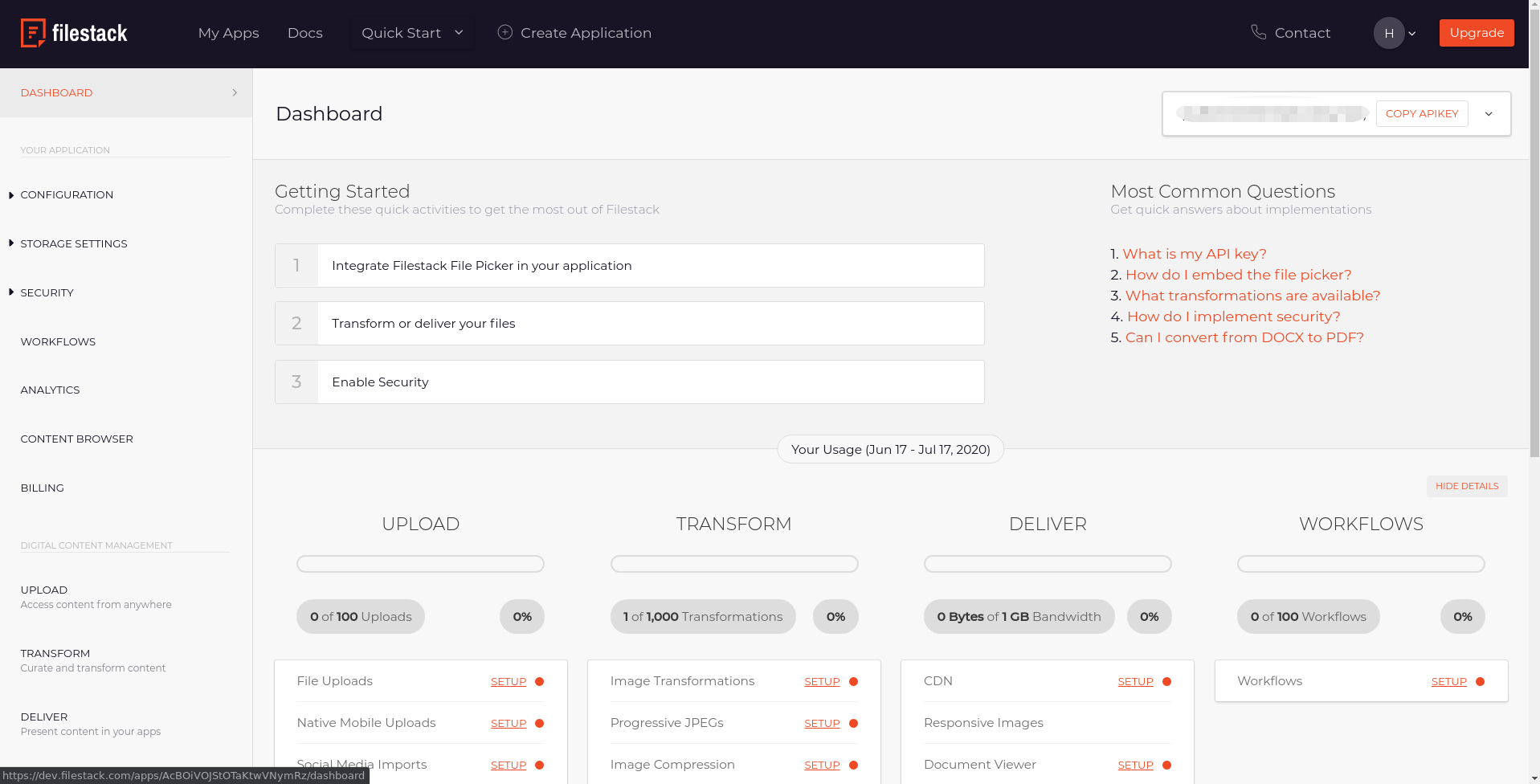The height and width of the screenshot is (784, 1540).
Task: Click the '0 of 100 Uploads' badge
Action: tap(361, 617)
